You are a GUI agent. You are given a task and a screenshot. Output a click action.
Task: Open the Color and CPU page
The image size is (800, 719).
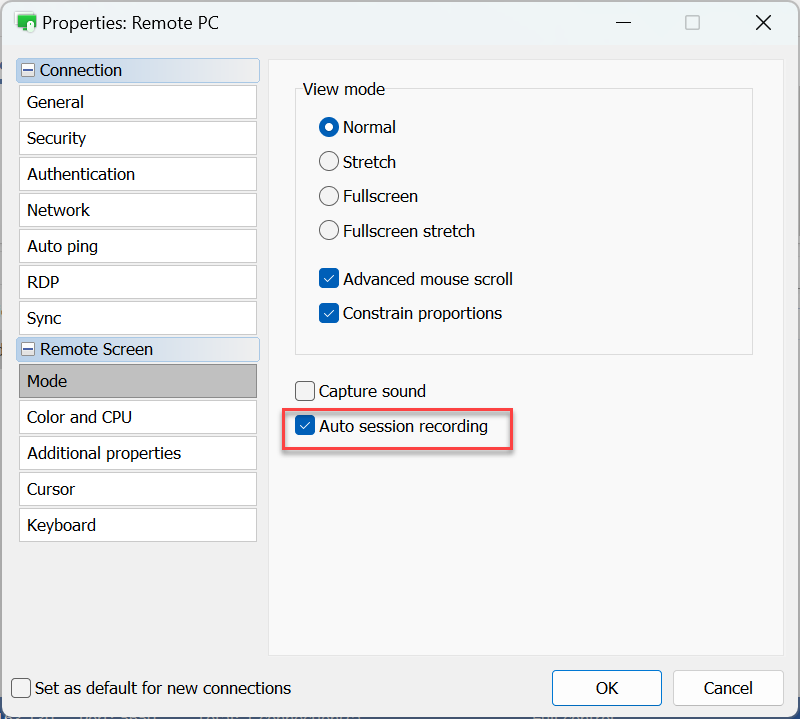pos(137,417)
